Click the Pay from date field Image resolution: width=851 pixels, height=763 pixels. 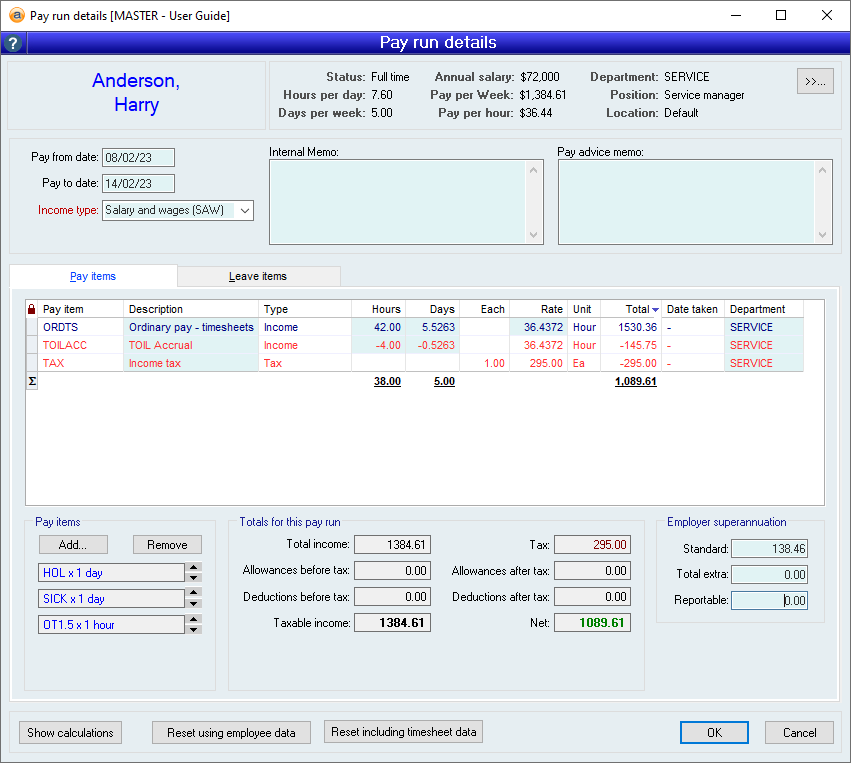point(138,157)
